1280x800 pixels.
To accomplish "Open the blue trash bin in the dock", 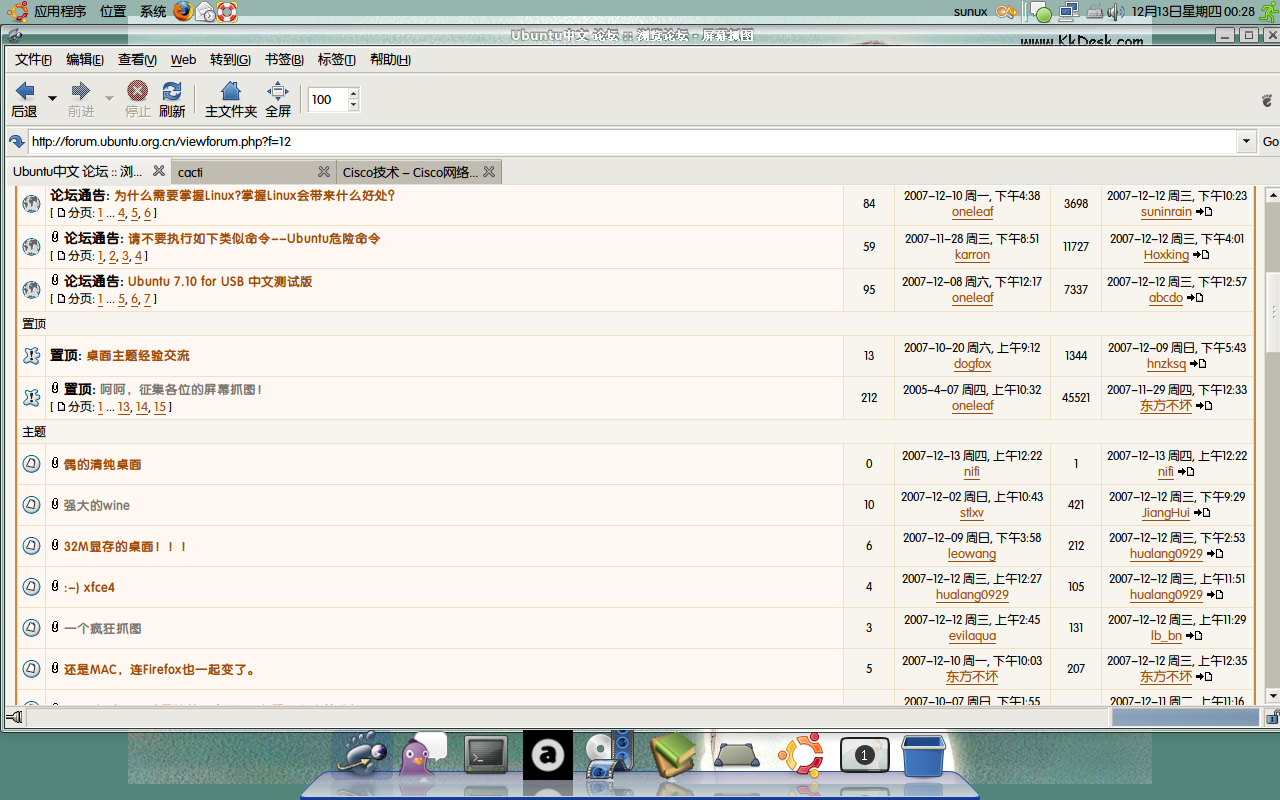I will [x=923, y=756].
